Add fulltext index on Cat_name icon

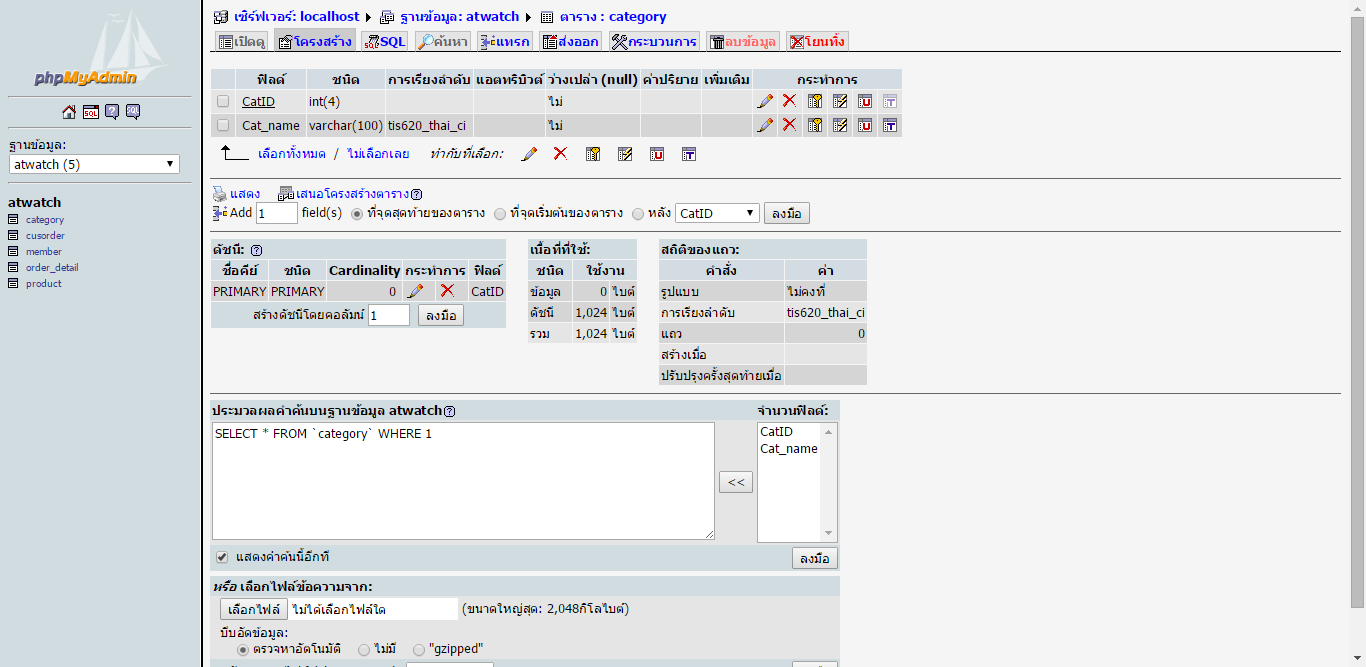tap(890, 125)
